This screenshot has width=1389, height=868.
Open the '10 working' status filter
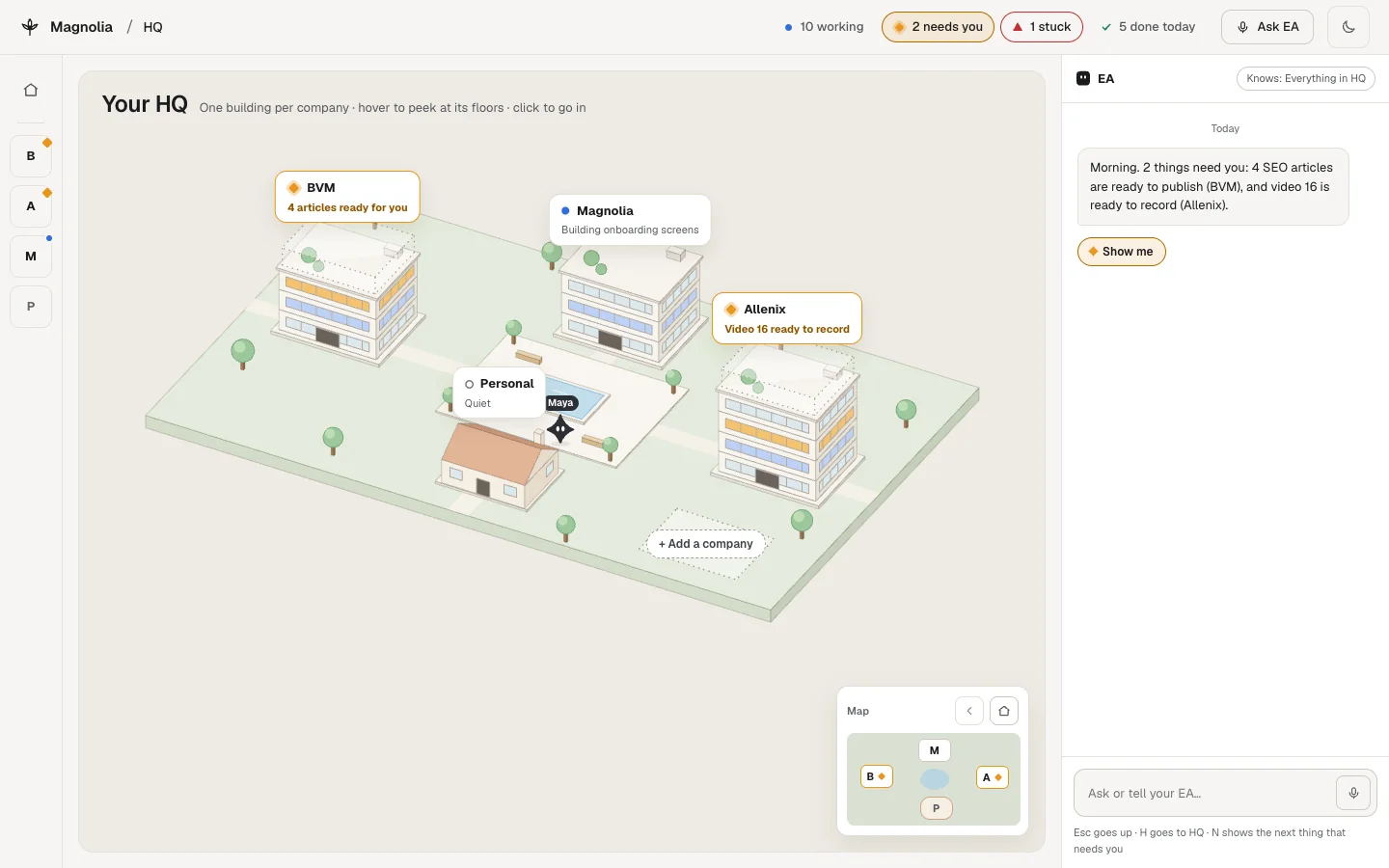click(824, 27)
